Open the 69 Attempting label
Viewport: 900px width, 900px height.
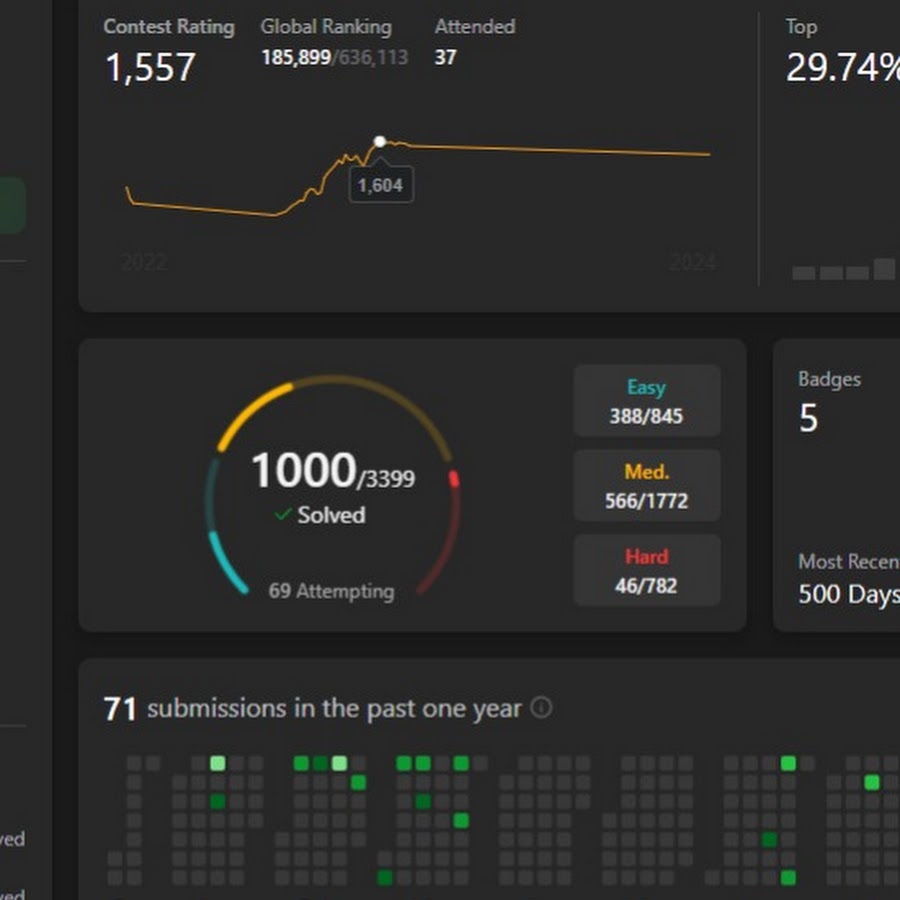[331, 591]
